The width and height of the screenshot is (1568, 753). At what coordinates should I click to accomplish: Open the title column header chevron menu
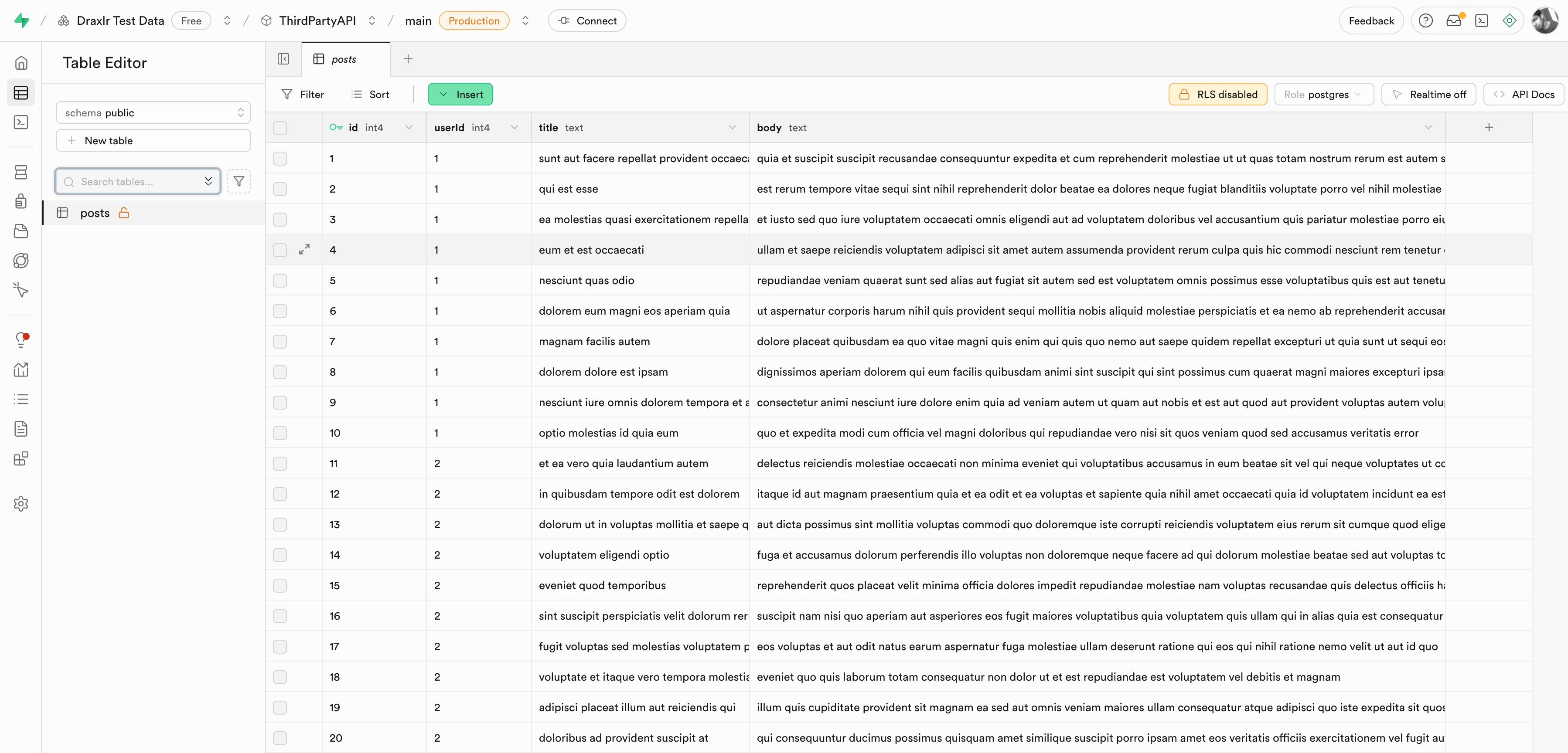click(x=732, y=127)
